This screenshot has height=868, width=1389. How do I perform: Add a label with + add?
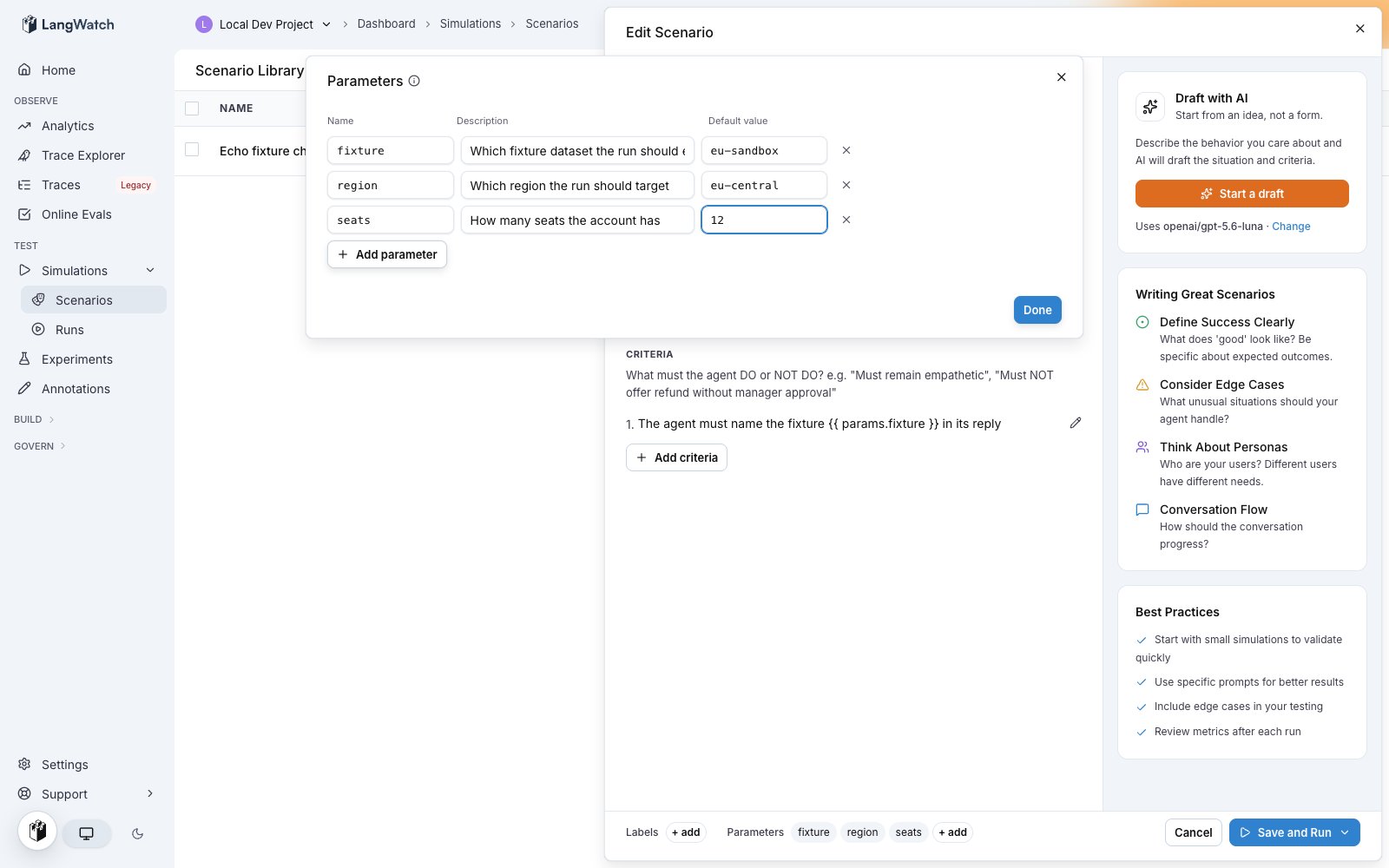686,832
